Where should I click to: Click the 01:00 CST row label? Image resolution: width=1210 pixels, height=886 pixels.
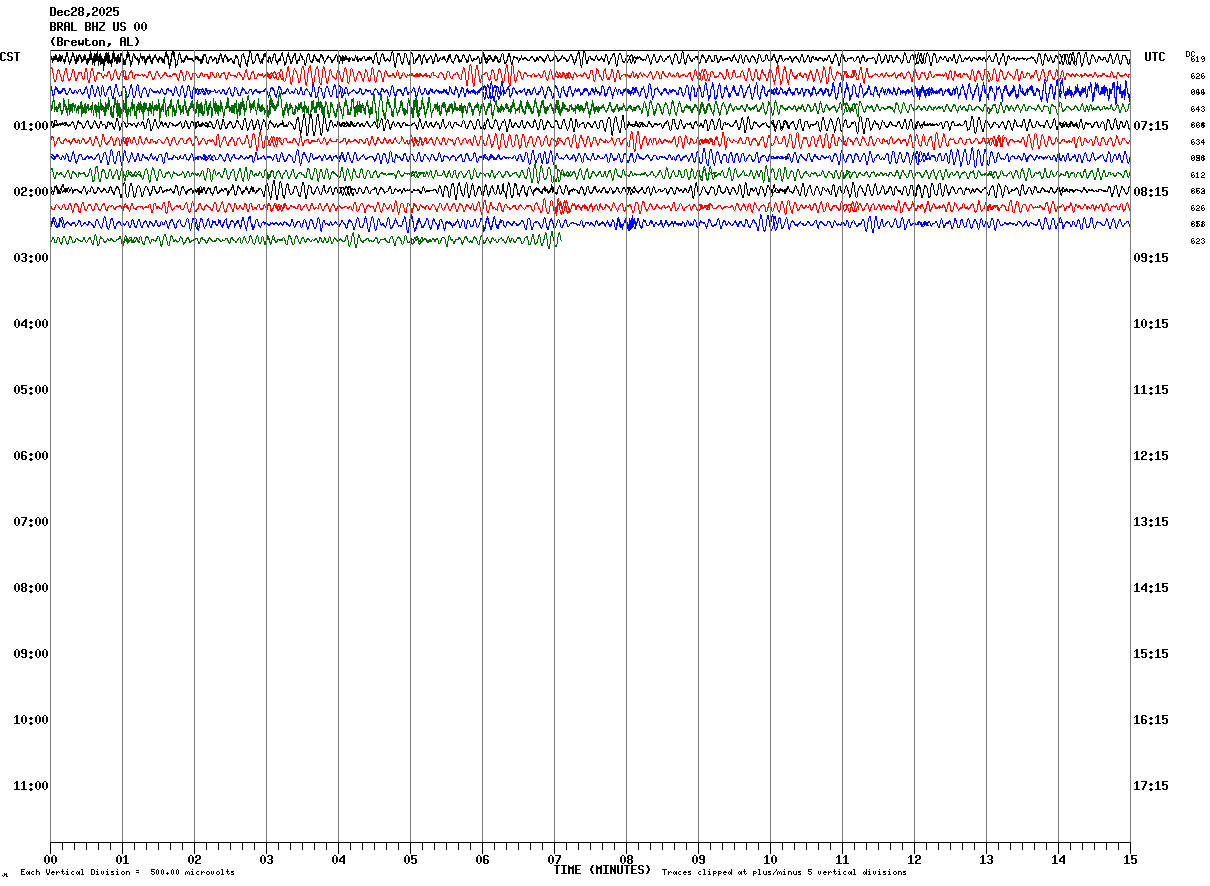click(31, 126)
